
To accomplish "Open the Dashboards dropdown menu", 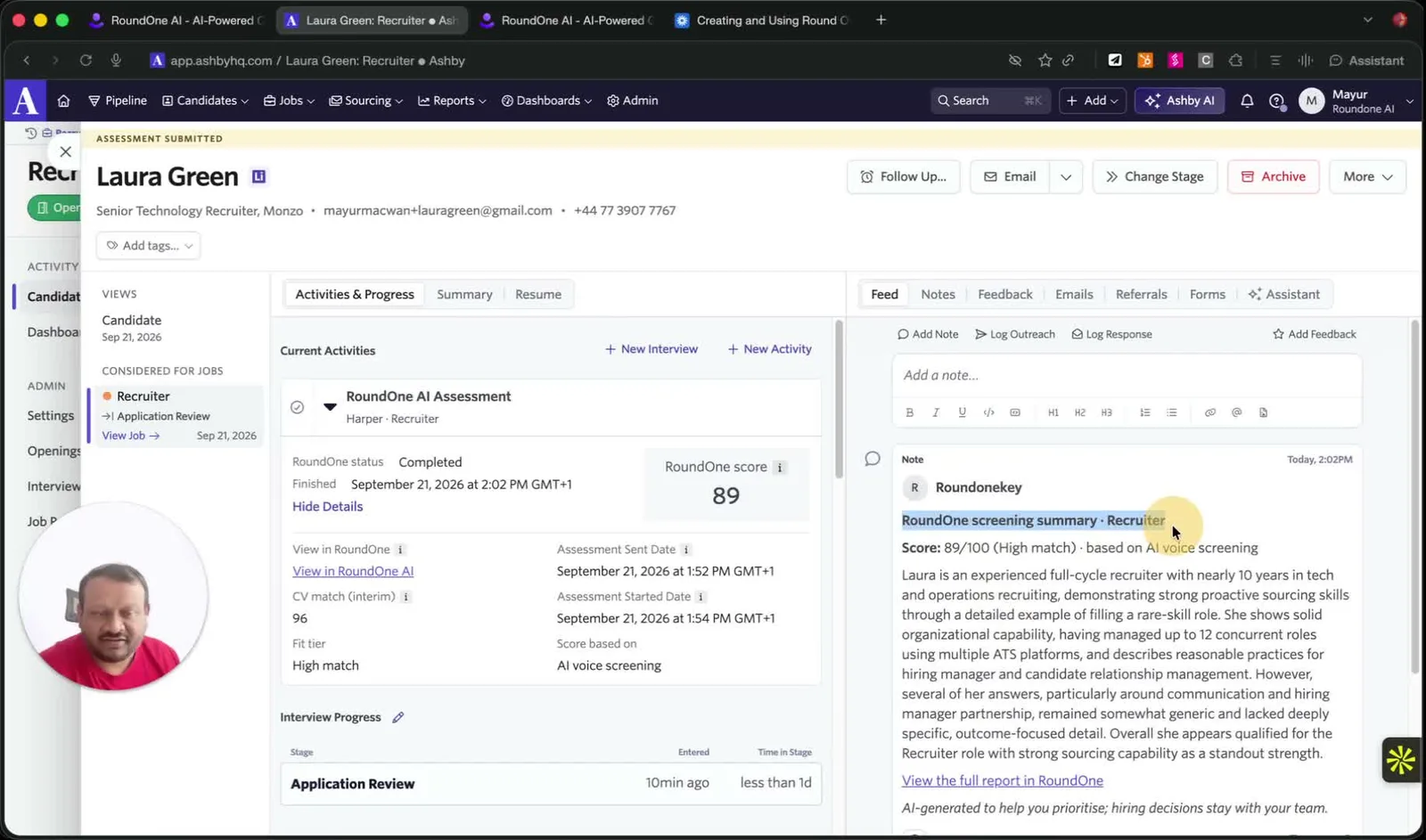I will (546, 101).
